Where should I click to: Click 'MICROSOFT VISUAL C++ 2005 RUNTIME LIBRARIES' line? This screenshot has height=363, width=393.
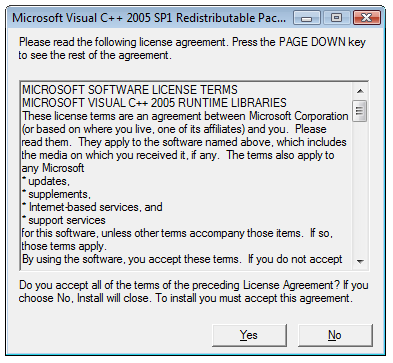coord(154,103)
